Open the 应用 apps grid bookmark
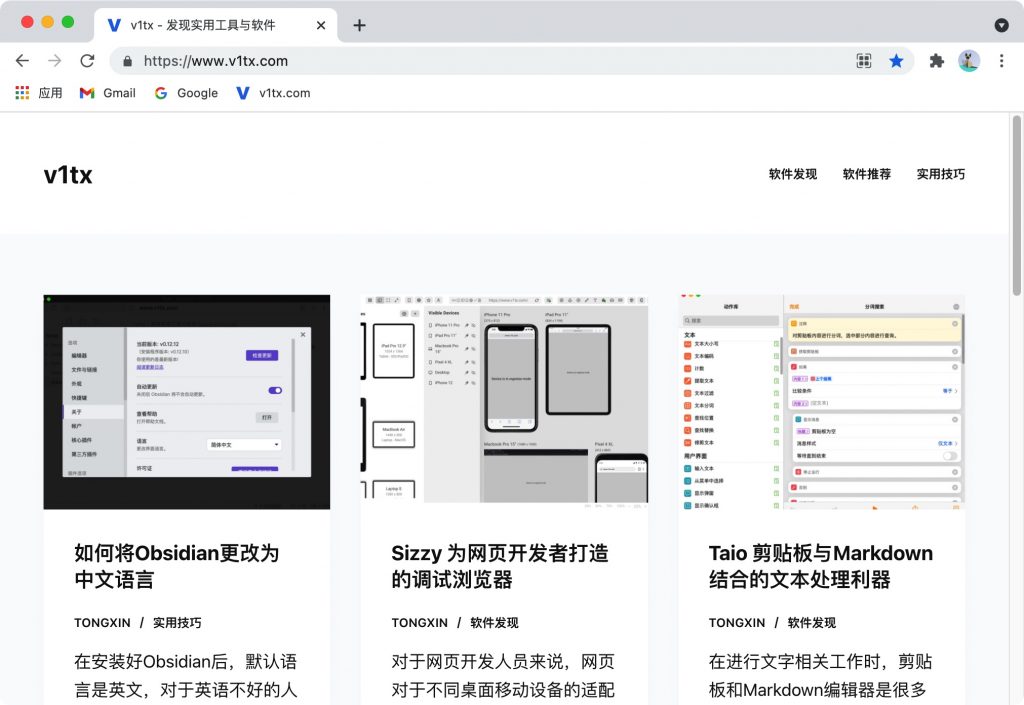Screen dimensions: 1024x705 (x=39, y=93)
